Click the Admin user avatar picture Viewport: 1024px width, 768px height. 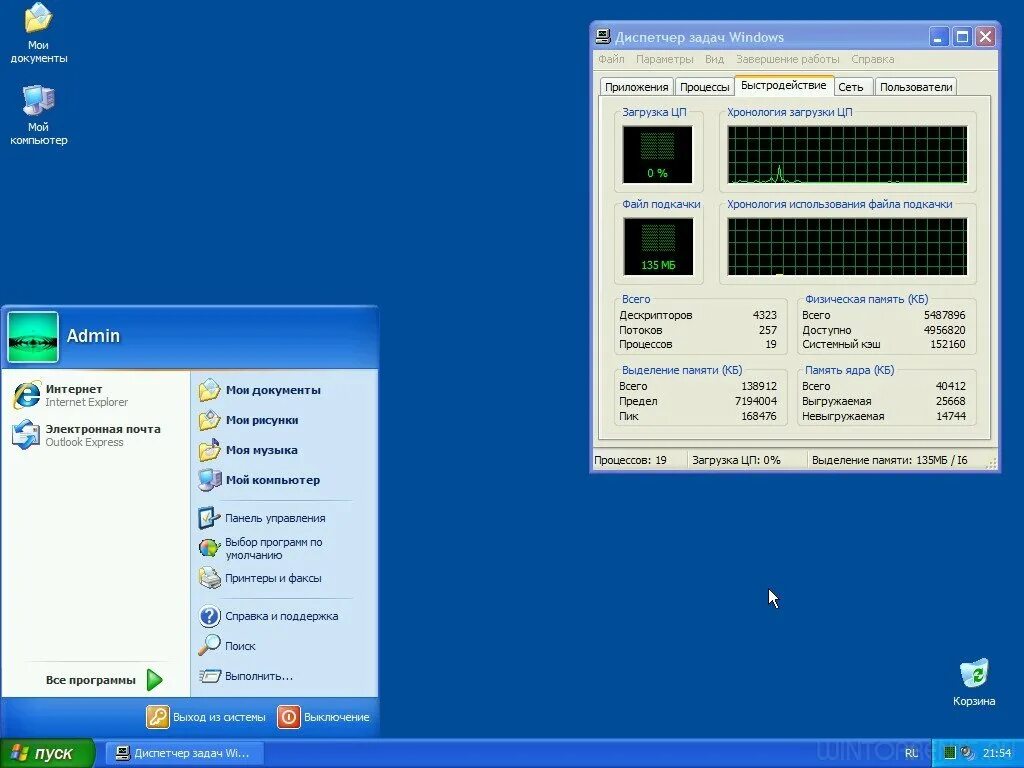point(33,337)
